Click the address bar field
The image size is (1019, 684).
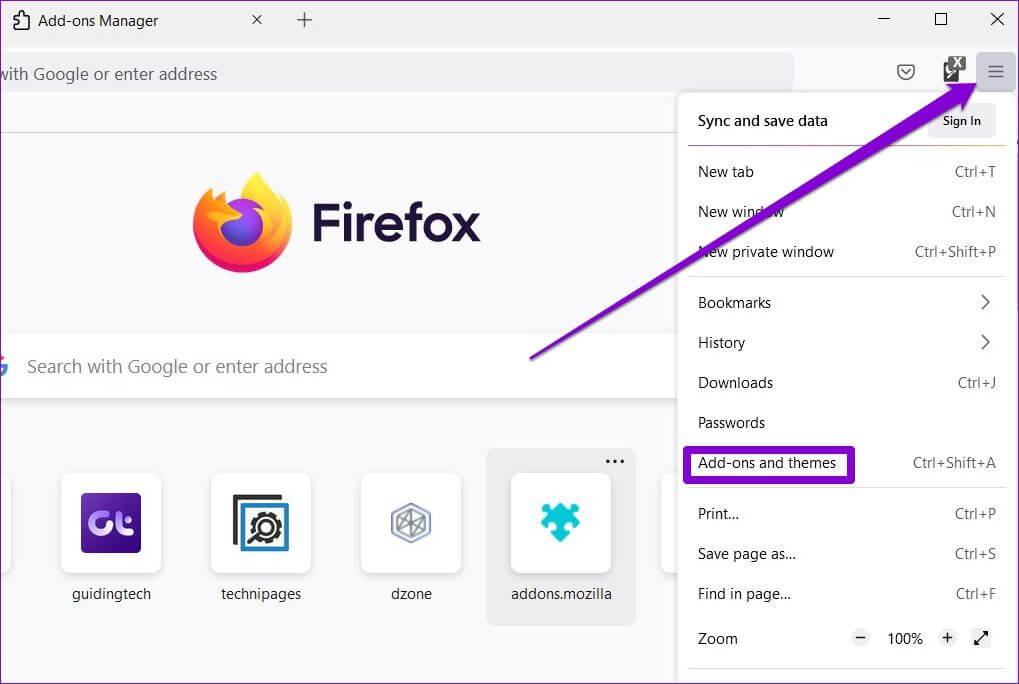396,74
